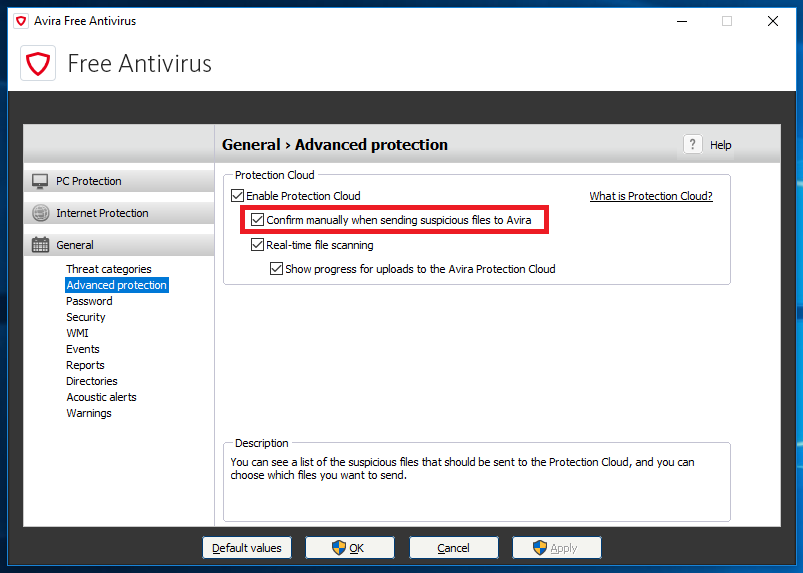Open the PC Protection section

point(119,181)
